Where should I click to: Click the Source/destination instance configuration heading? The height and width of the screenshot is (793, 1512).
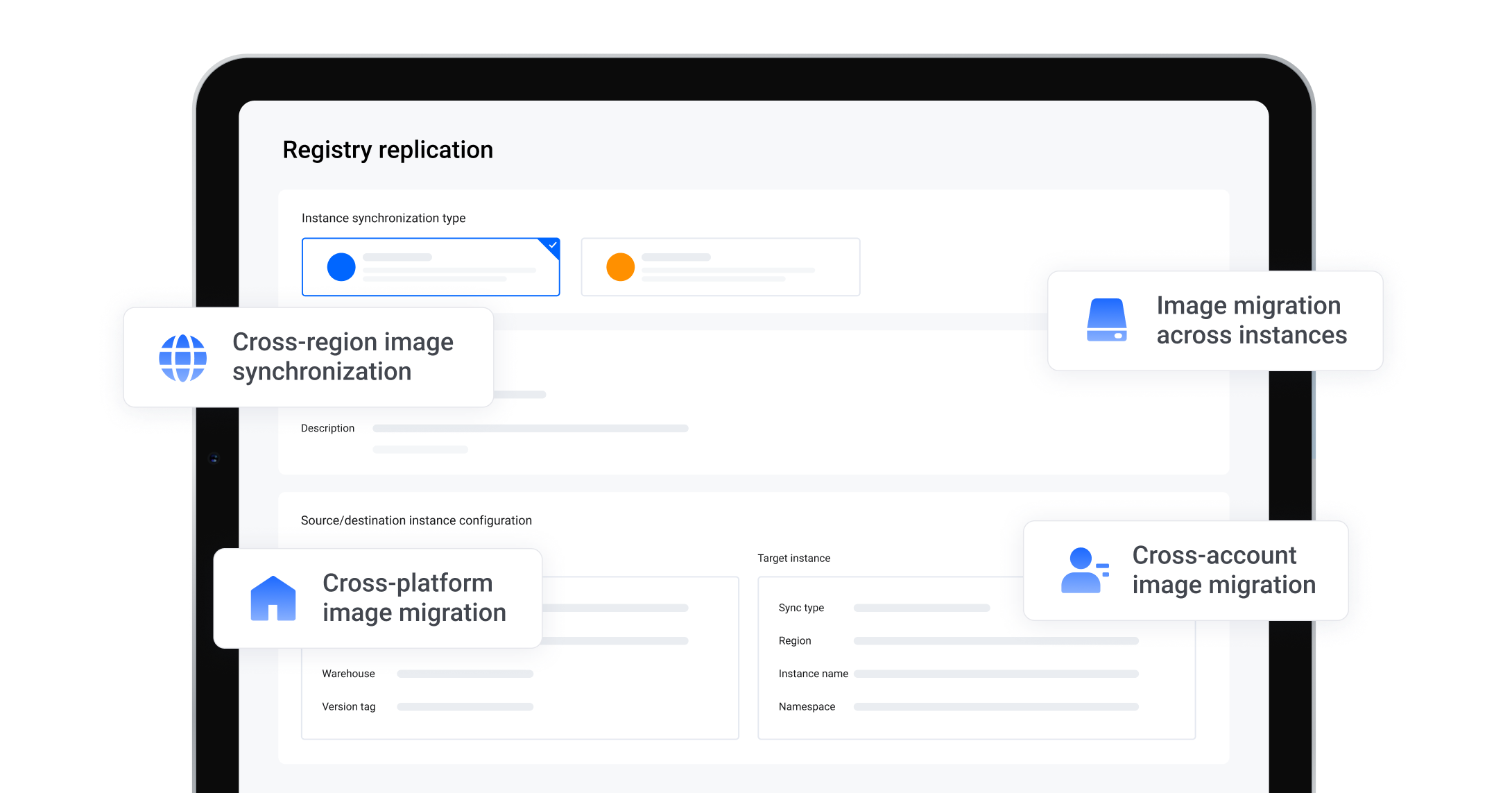416,520
